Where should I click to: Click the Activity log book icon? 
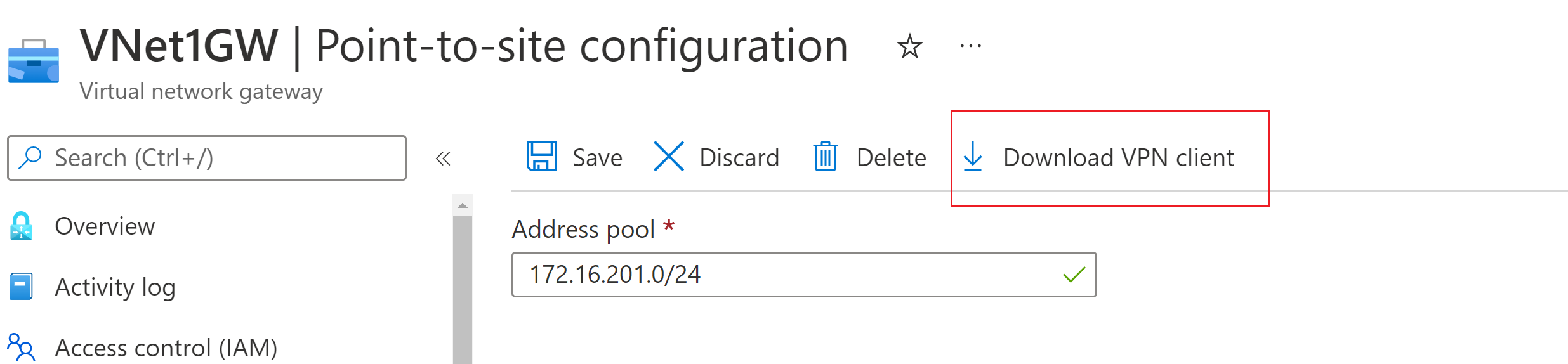[x=21, y=287]
